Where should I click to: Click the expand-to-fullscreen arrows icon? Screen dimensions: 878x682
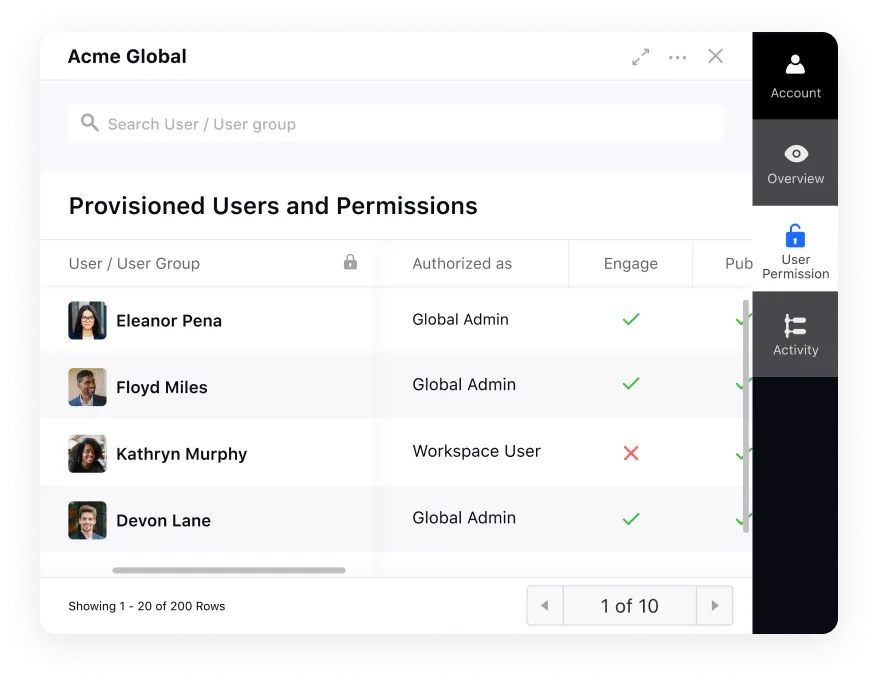(640, 57)
